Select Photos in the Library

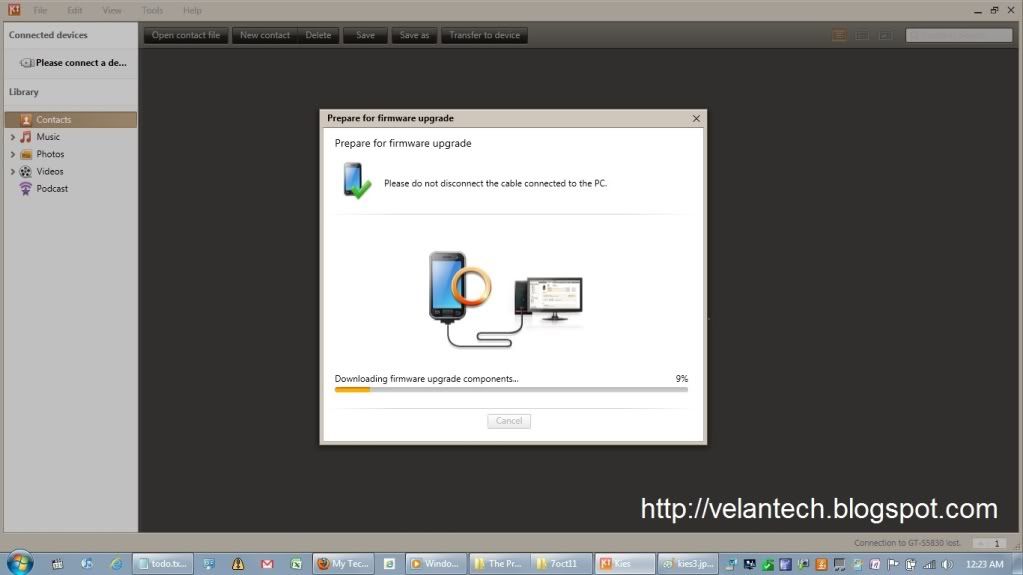[50, 154]
